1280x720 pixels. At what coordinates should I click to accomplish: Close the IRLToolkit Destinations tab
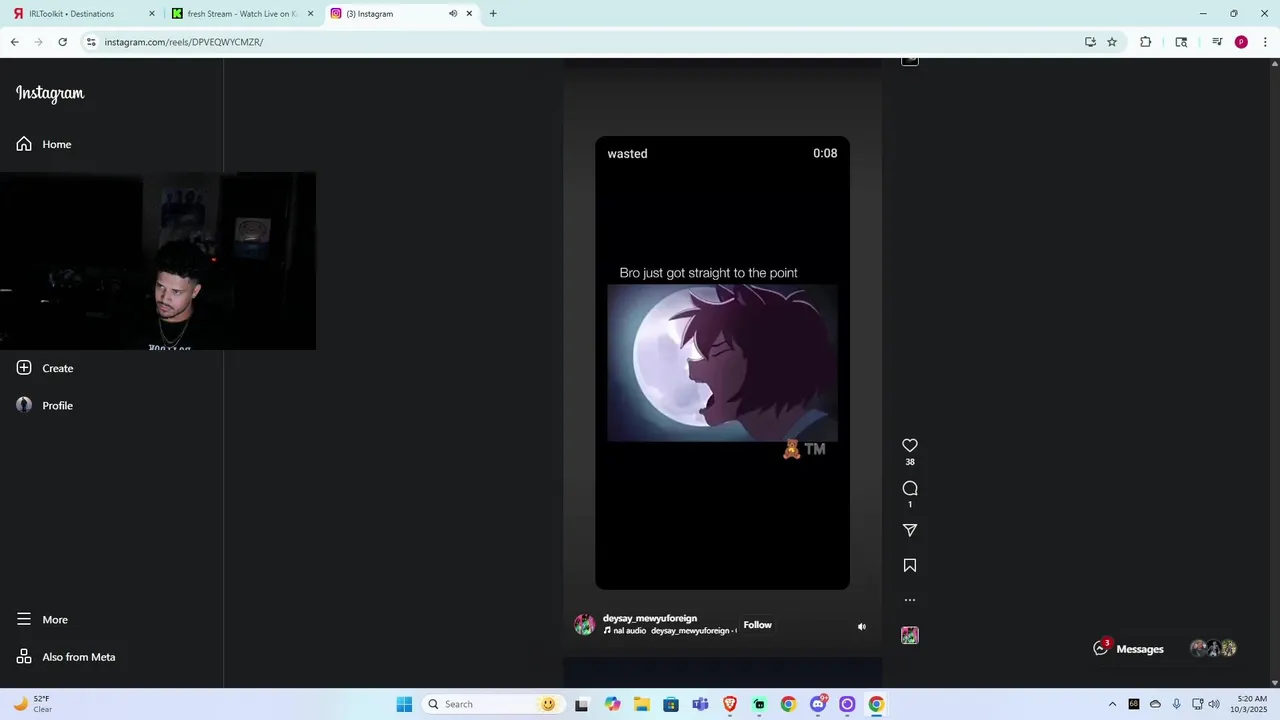[152, 14]
